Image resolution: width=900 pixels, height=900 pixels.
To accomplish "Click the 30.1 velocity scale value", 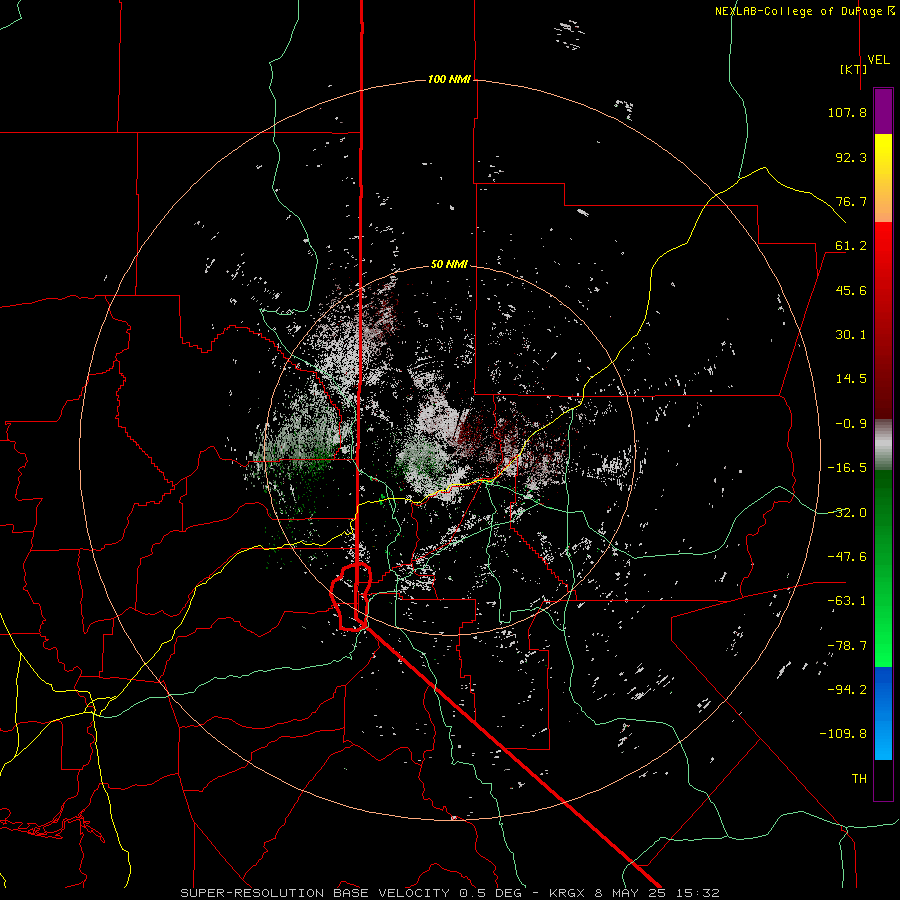I will (x=851, y=335).
